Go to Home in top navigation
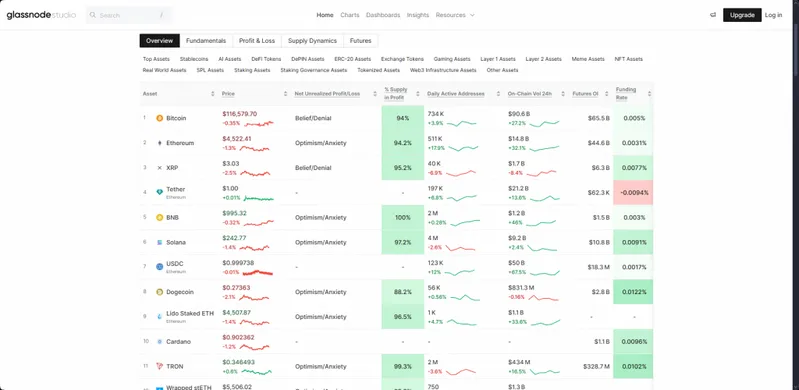 click(325, 15)
